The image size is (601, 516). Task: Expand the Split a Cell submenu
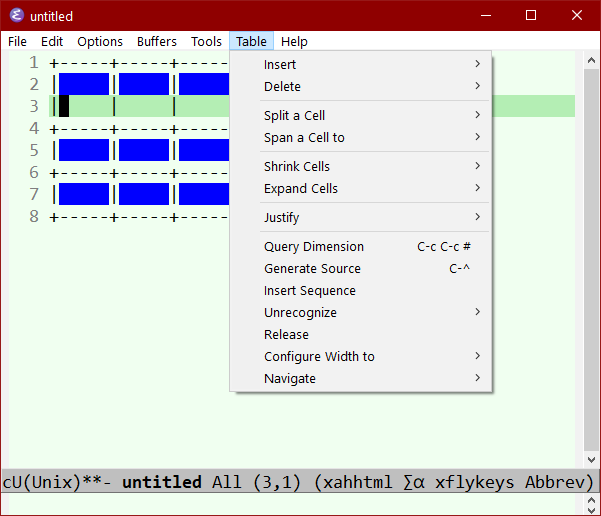click(x=360, y=115)
